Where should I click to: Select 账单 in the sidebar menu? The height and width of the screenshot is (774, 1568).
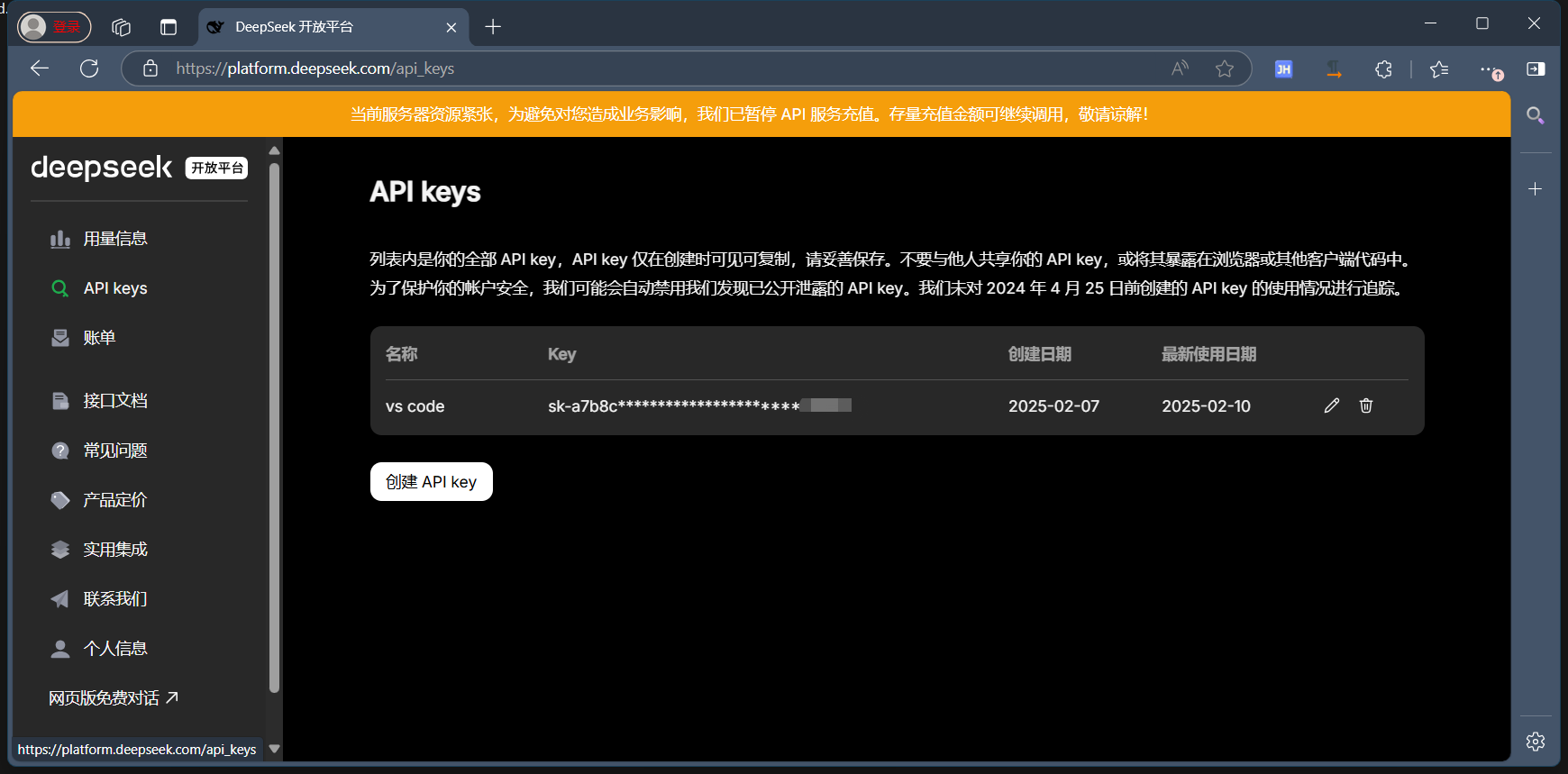pos(99,338)
